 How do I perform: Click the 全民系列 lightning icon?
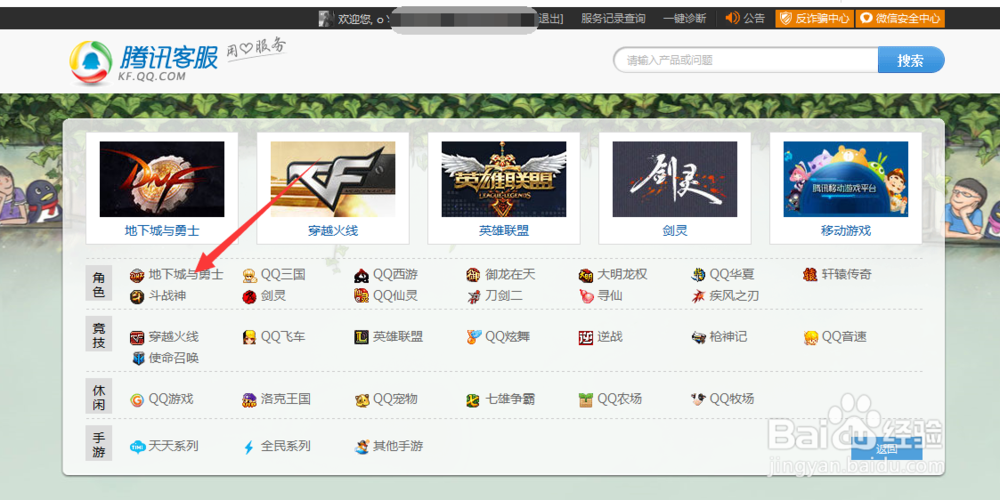[249, 447]
